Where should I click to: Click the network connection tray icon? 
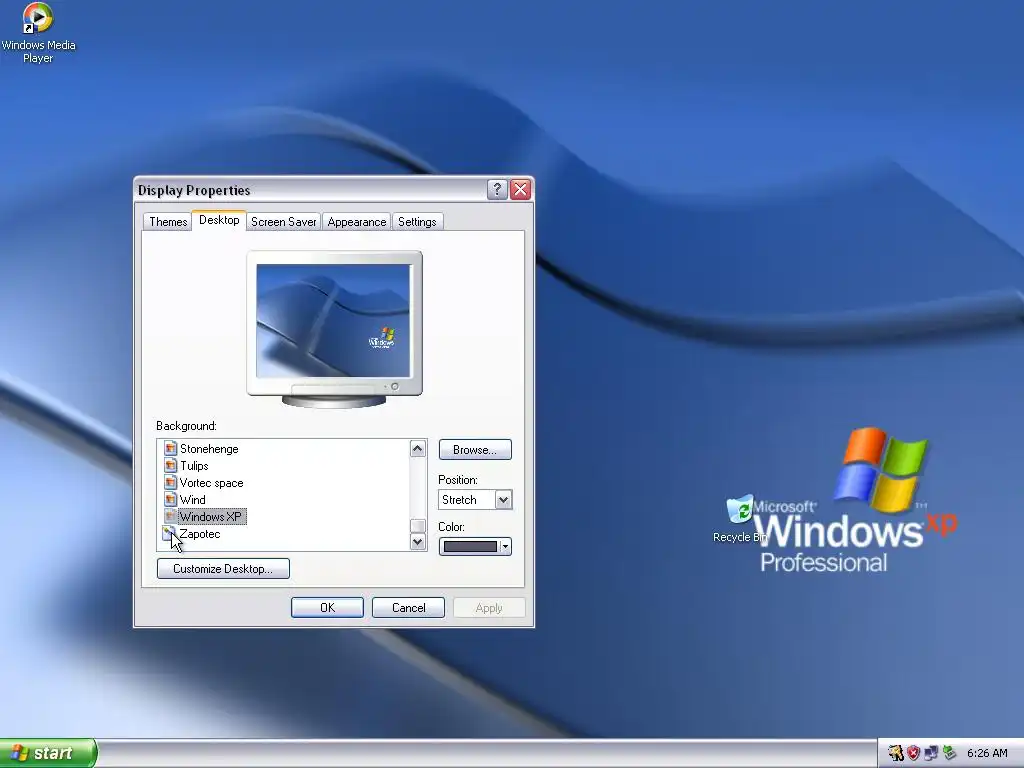point(931,754)
